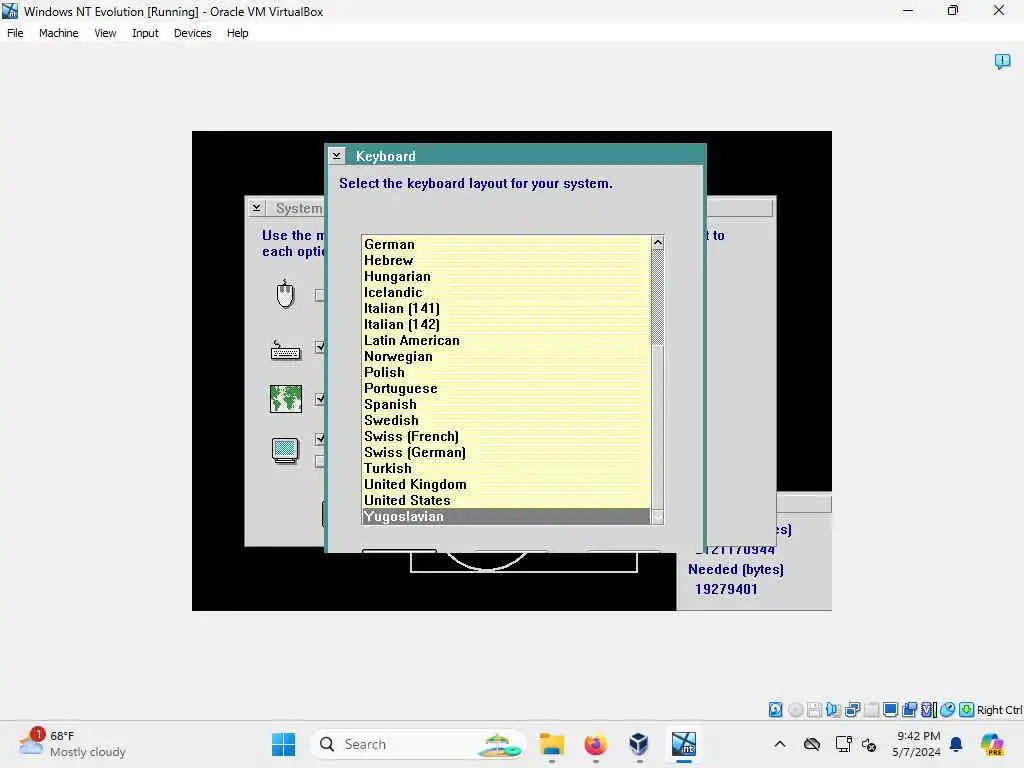Select Swiss (German) keyboard layout
The width and height of the screenshot is (1024, 768).
tap(506, 452)
